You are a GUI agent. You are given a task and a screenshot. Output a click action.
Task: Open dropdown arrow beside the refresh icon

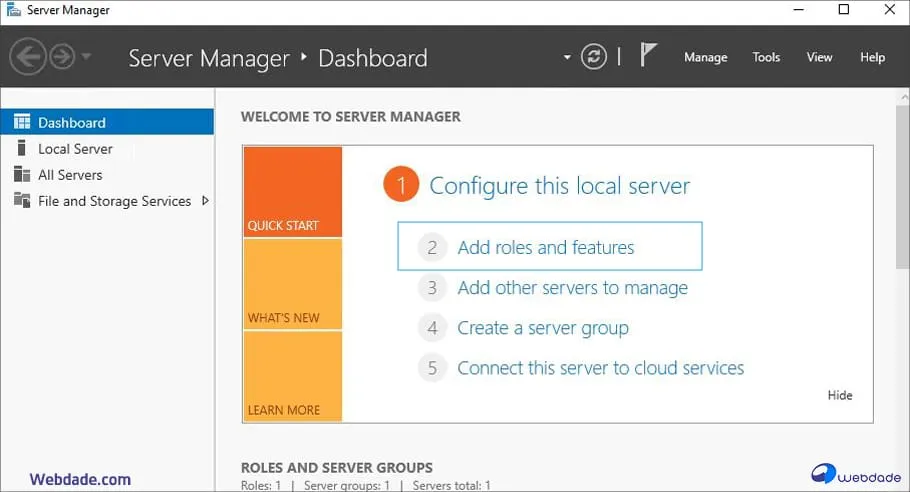(x=568, y=57)
